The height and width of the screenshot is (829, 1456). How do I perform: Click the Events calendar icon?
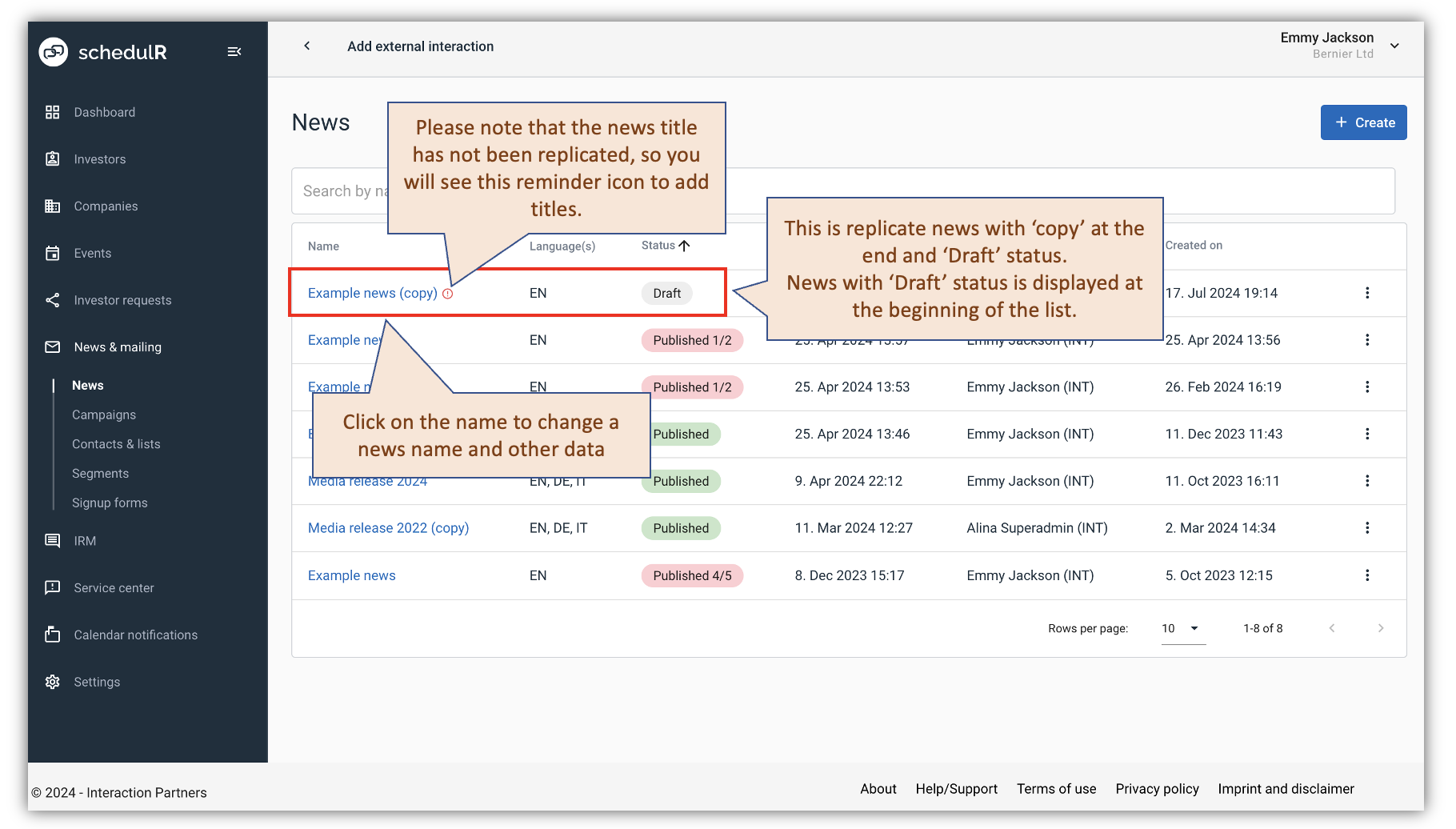pos(53,253)
